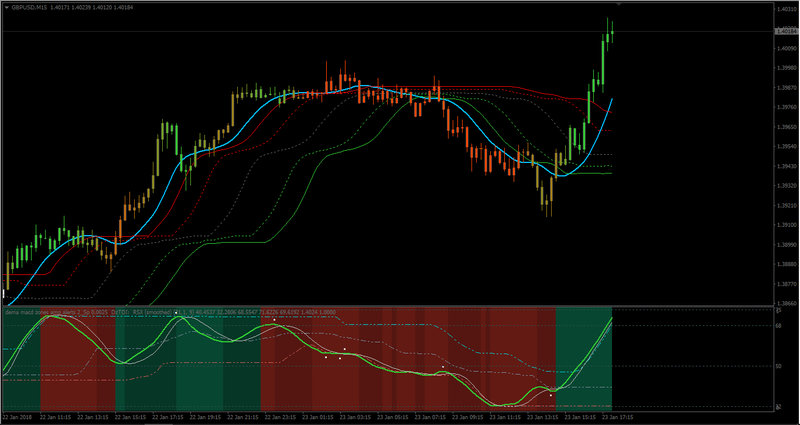The width and height of the screenshot is (800, 425).
Task: Click the 22 Jan 15:15 time label
Action: point(129,417)
